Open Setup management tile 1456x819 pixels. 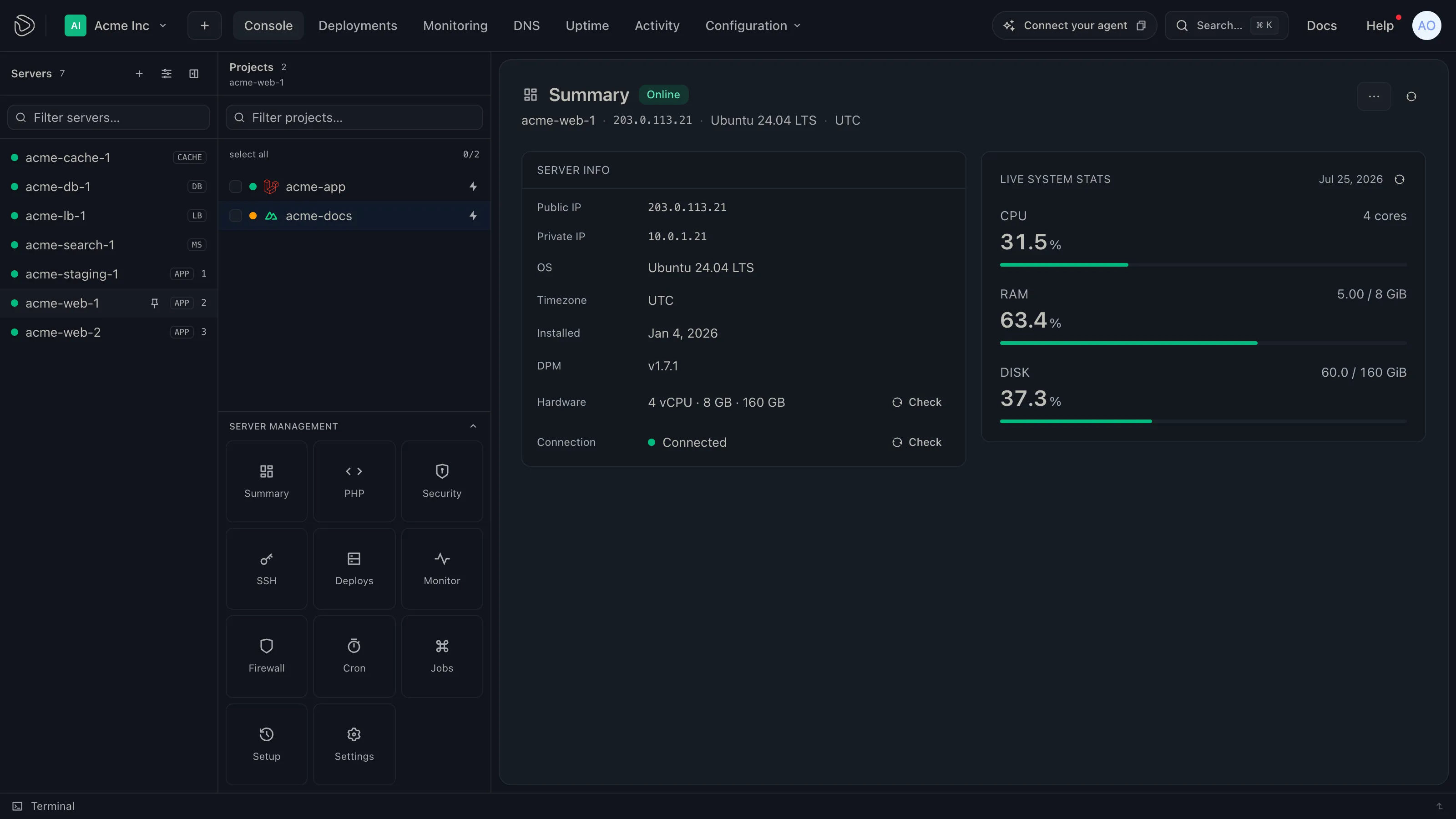click(x=266, y=744)
